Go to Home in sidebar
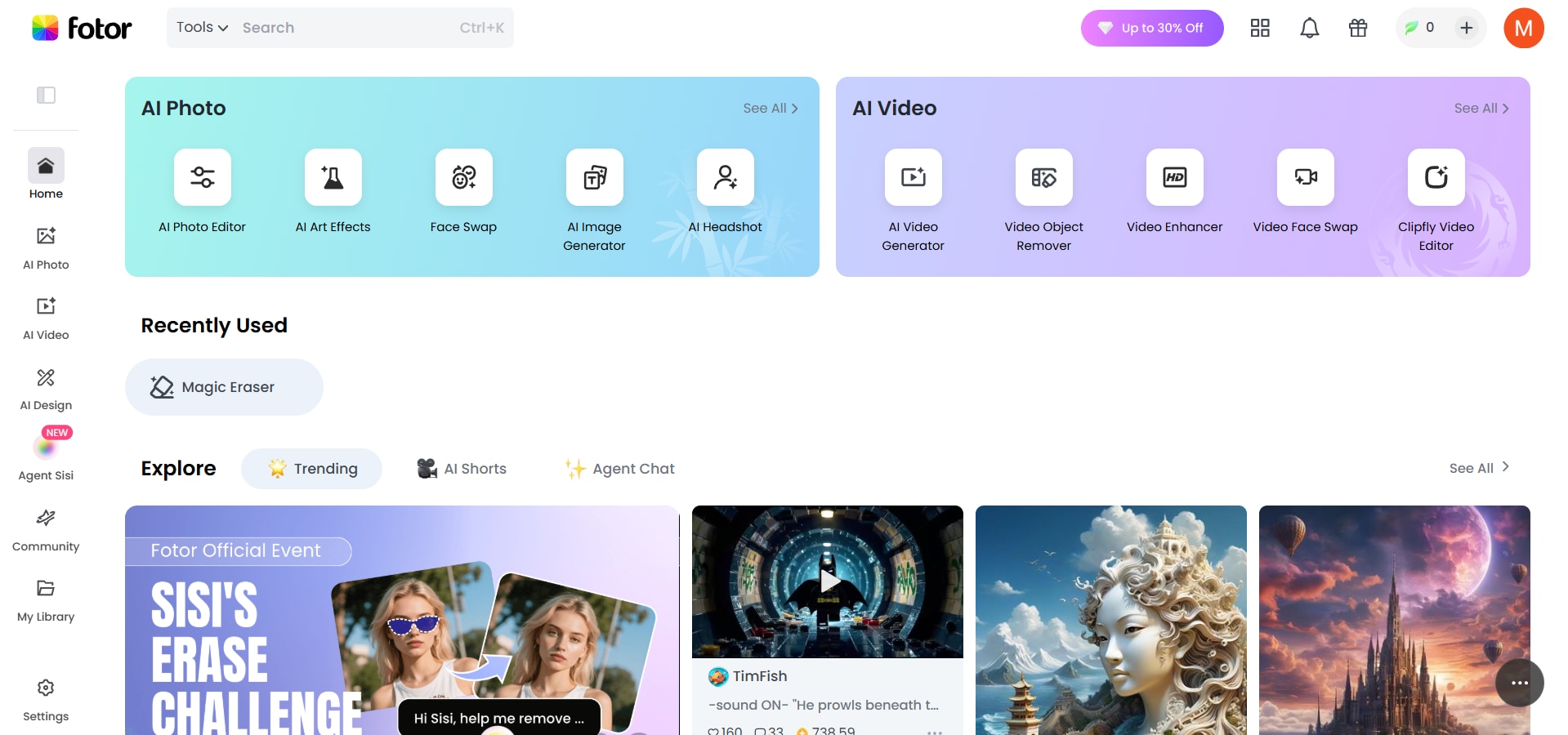1568x735 pixels. (x=46, y=174)
